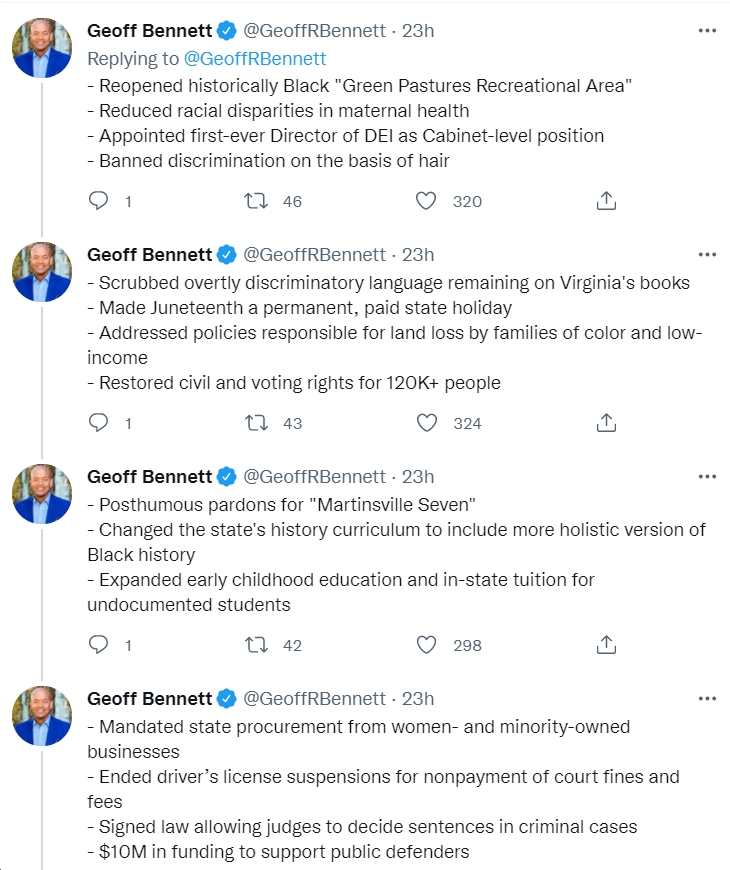The height and width of the screenshot is (870, 730).
Task: Share the Martinsville Seven tweet
Action: (x=606, y=645)
